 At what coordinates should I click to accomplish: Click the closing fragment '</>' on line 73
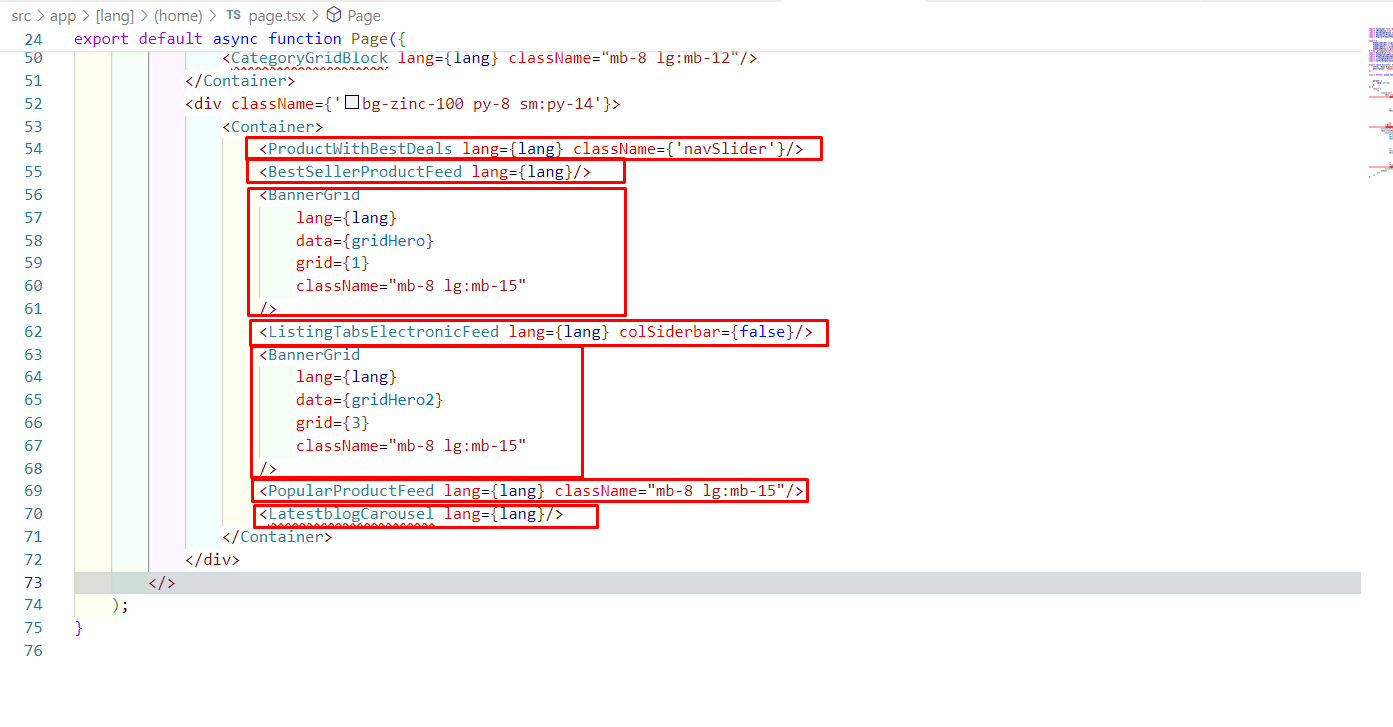[162, 582]
